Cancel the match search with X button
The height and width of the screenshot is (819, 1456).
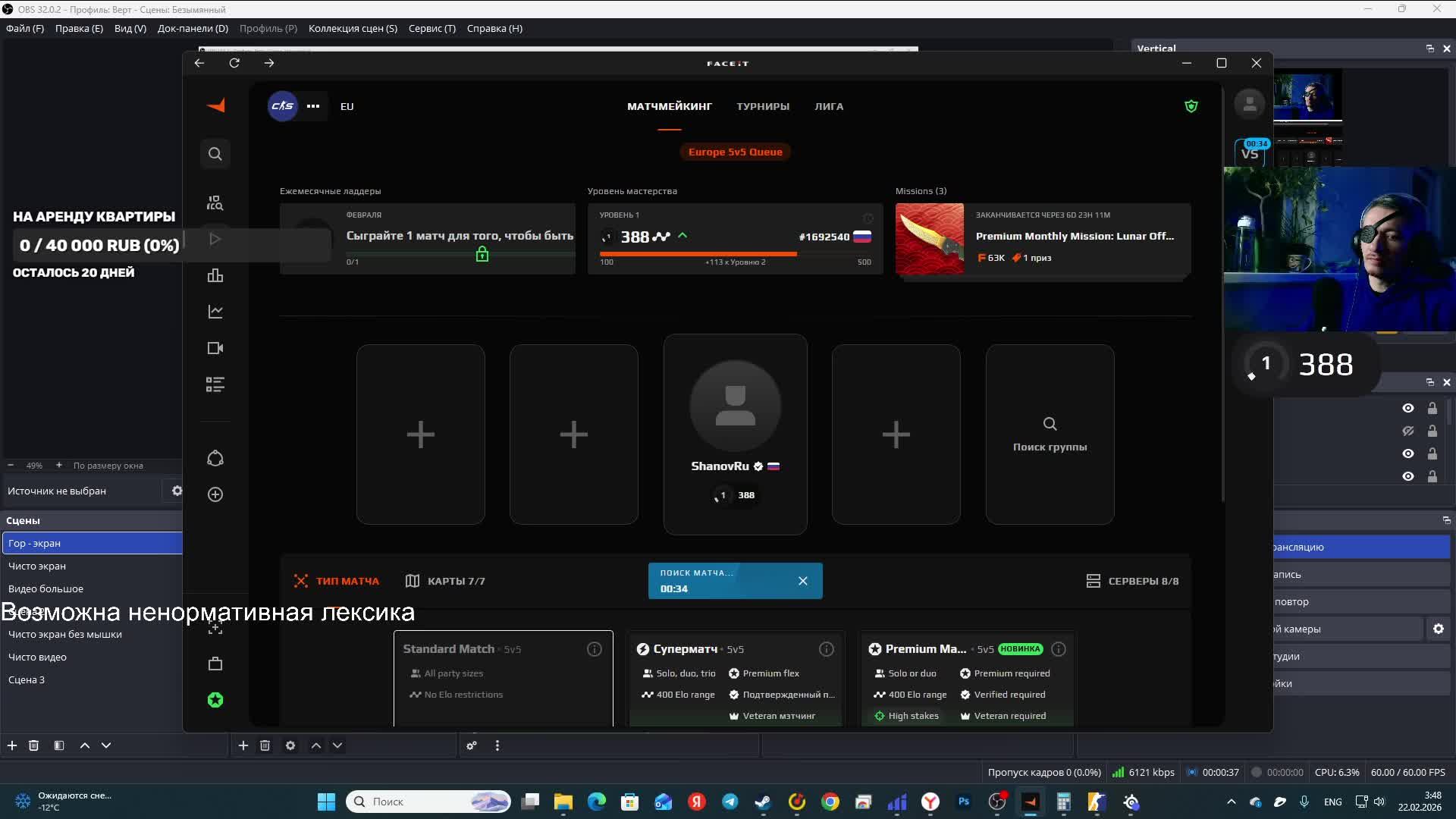point(803,581)
